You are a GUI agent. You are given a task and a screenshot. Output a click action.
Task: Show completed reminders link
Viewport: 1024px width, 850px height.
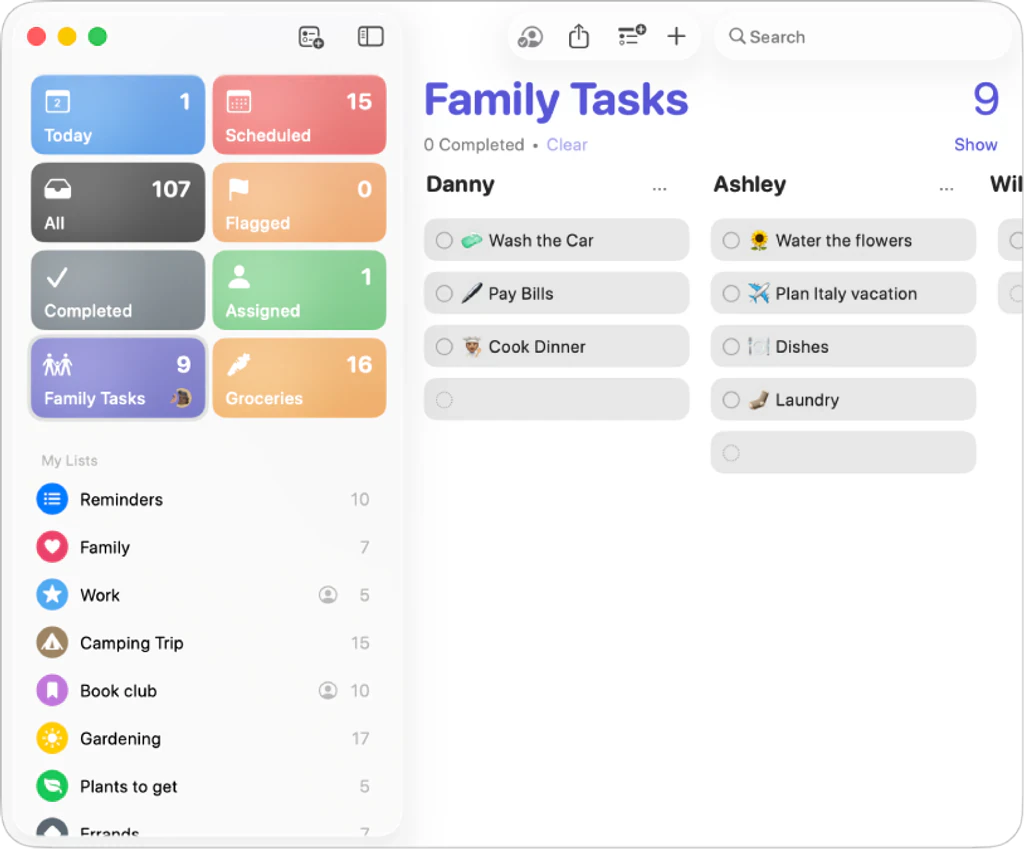tap(976, 145)
